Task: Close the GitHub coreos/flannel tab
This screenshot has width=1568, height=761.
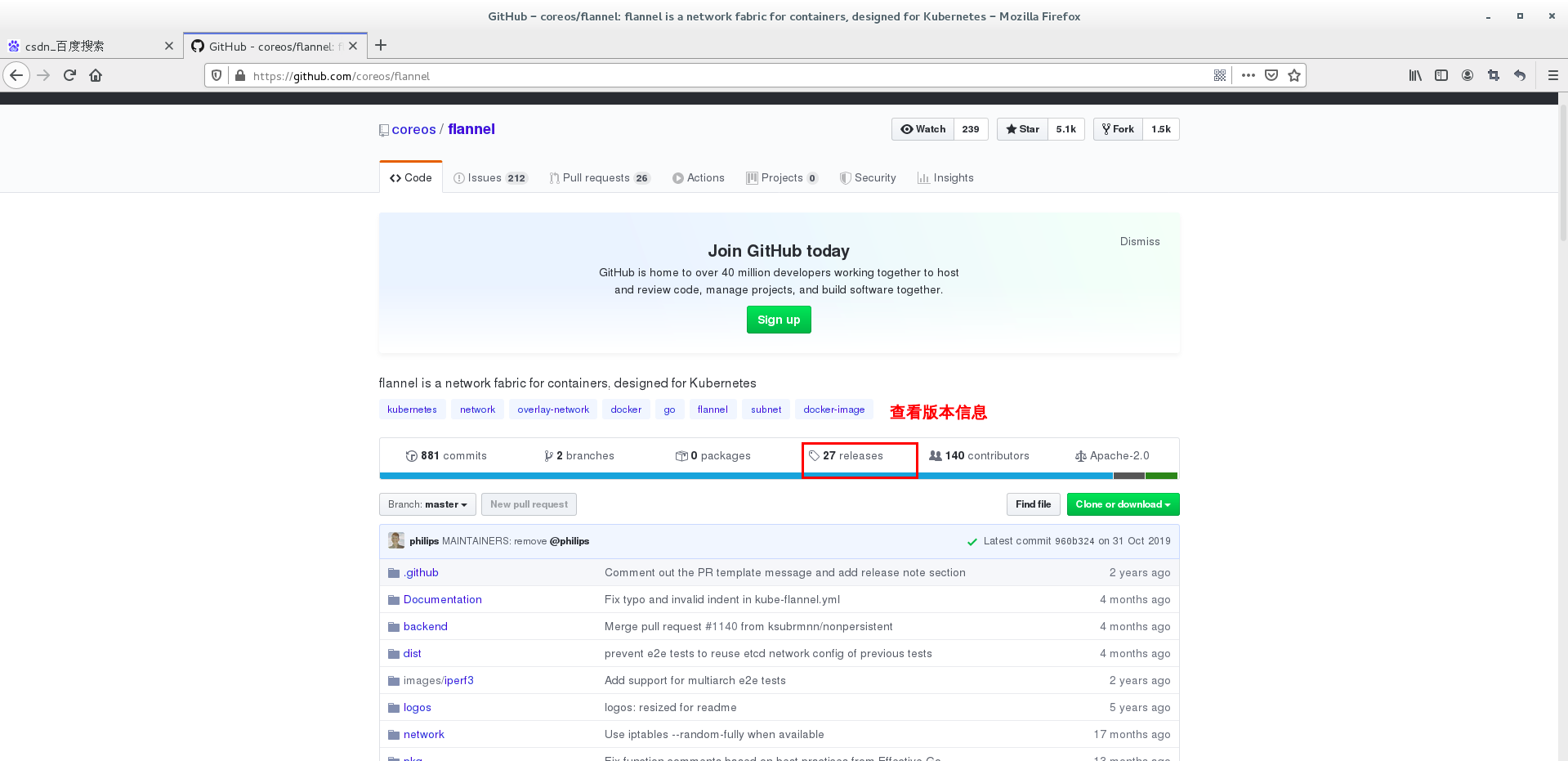Action: (353, 46)
